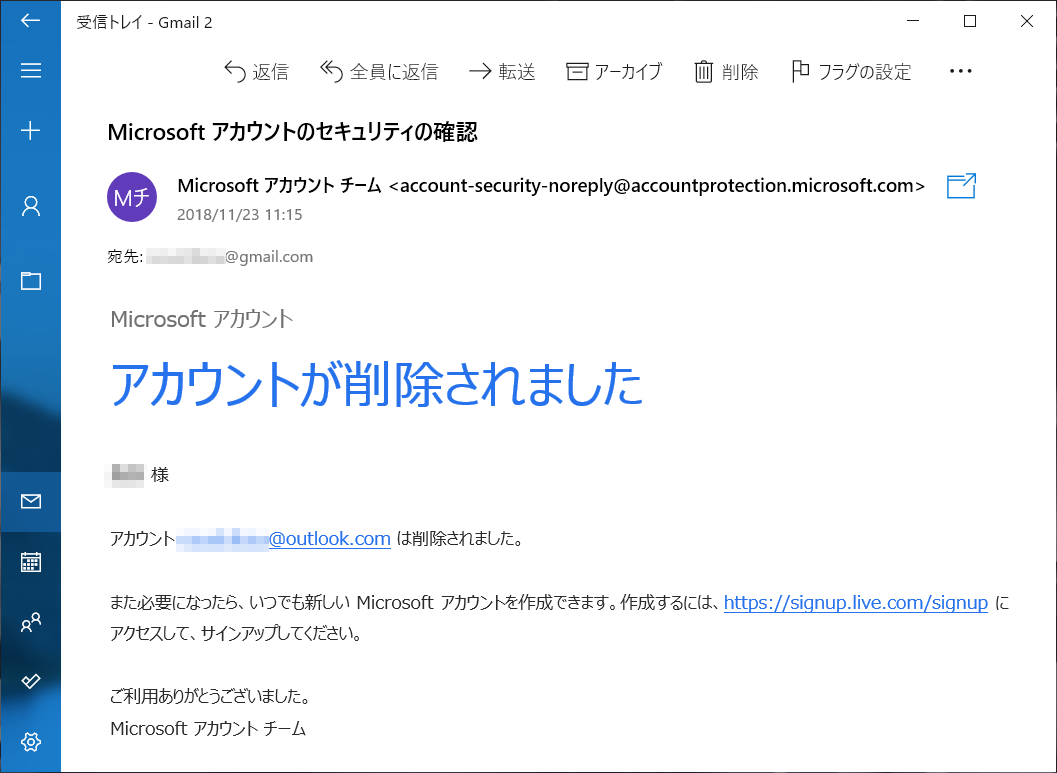The image size is (1057, 773).
Task: Forward message with 転送
Action: 502,71
